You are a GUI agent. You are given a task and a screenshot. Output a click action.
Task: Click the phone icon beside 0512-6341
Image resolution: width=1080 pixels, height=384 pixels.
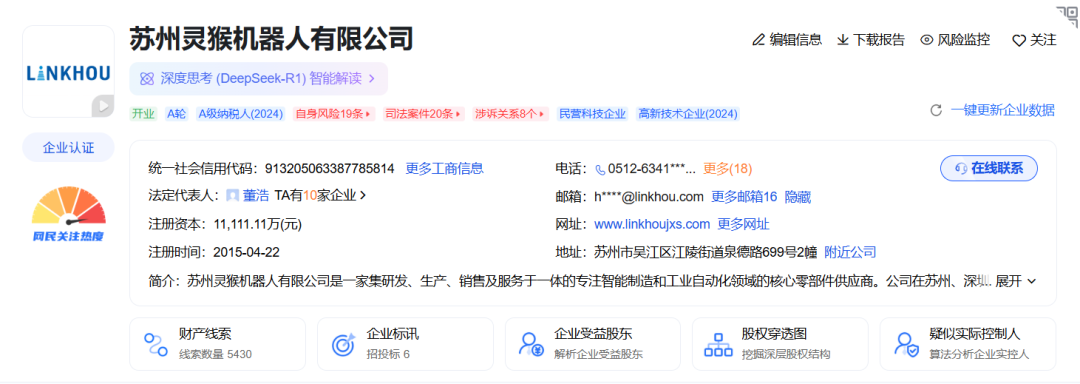(600, 169)
